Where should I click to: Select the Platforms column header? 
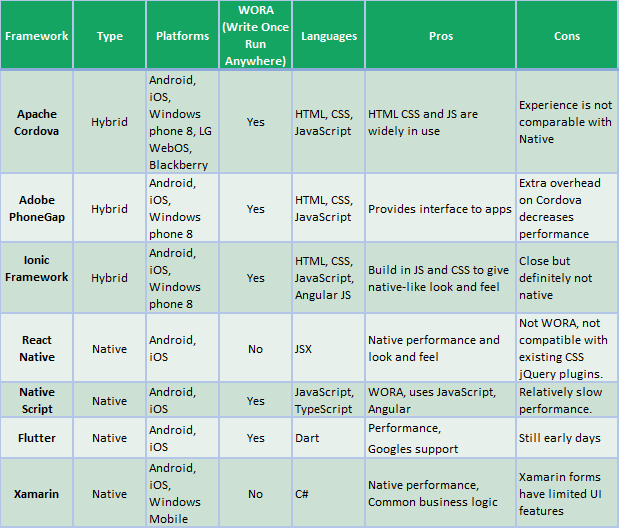point(182,36)
